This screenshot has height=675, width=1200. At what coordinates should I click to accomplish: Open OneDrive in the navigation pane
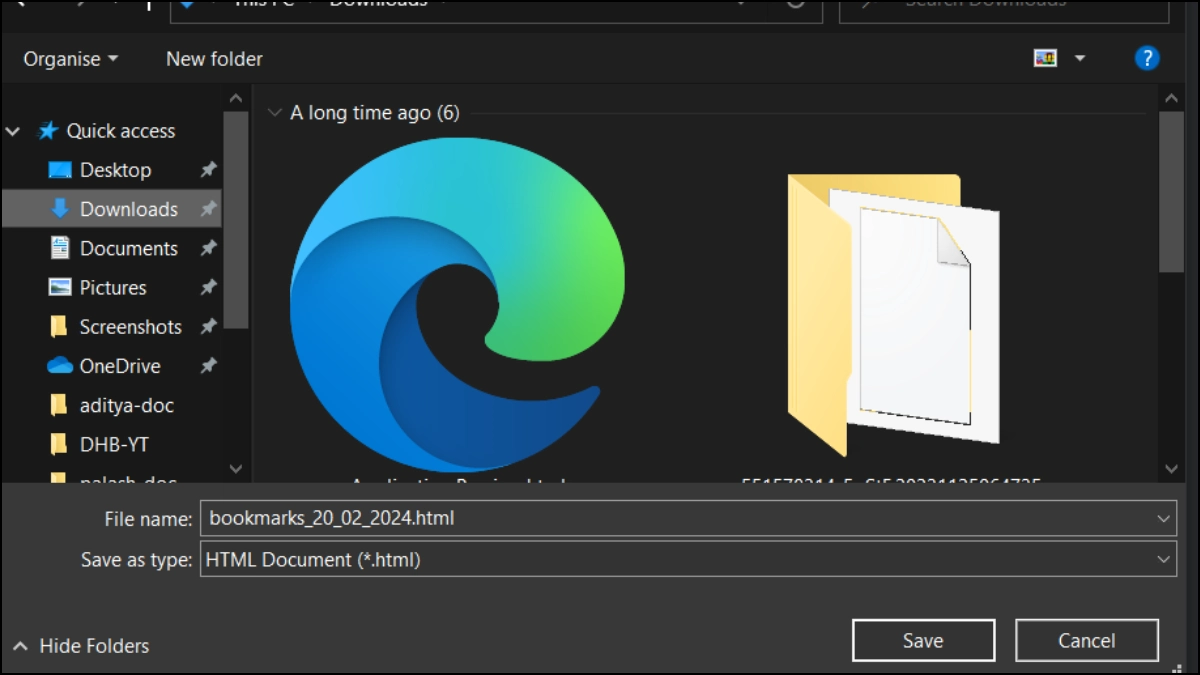pyautogui.click(x=120, y=366)
